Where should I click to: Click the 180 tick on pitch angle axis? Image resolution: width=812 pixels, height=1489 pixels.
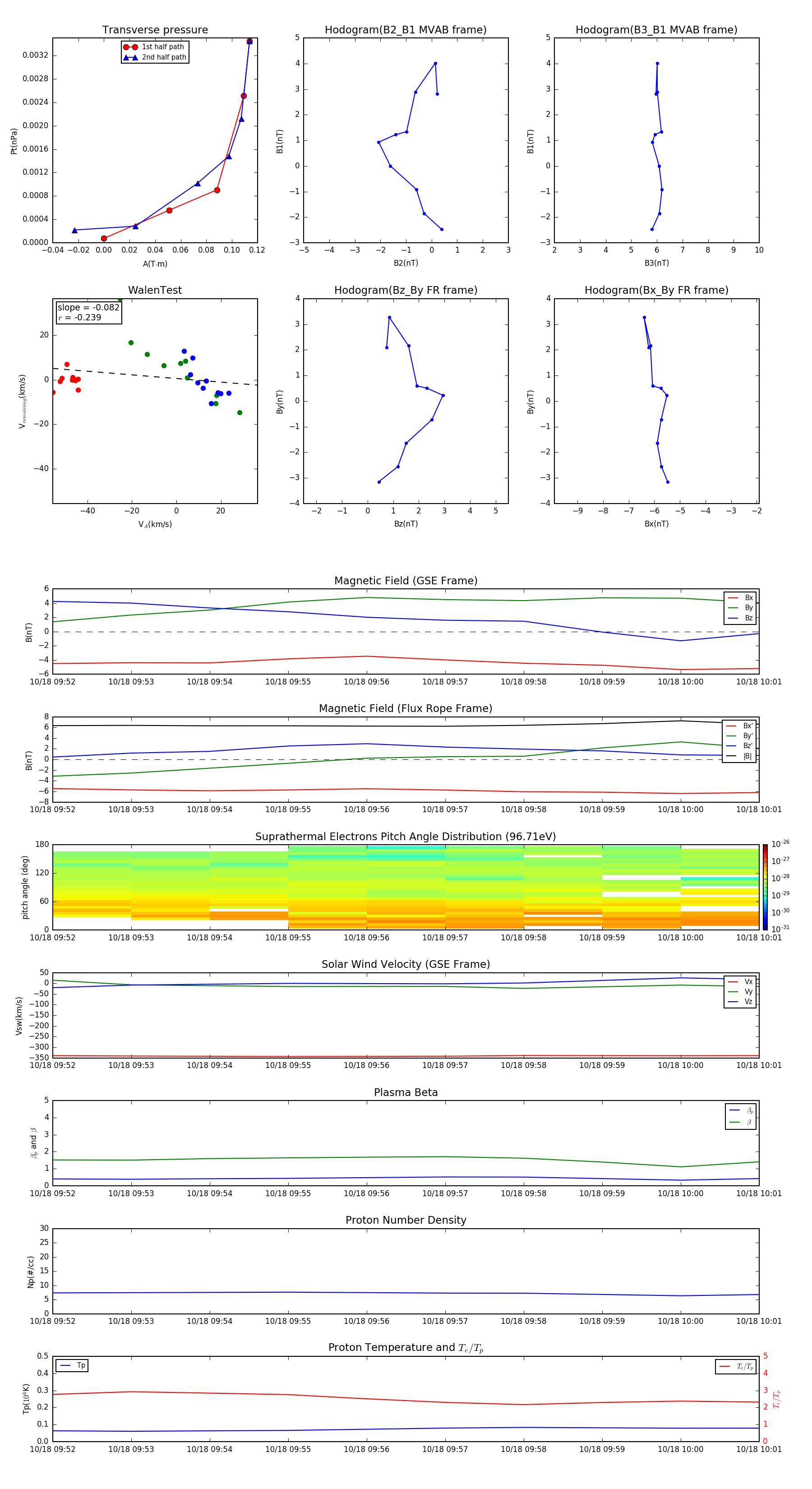coord(42,845)
